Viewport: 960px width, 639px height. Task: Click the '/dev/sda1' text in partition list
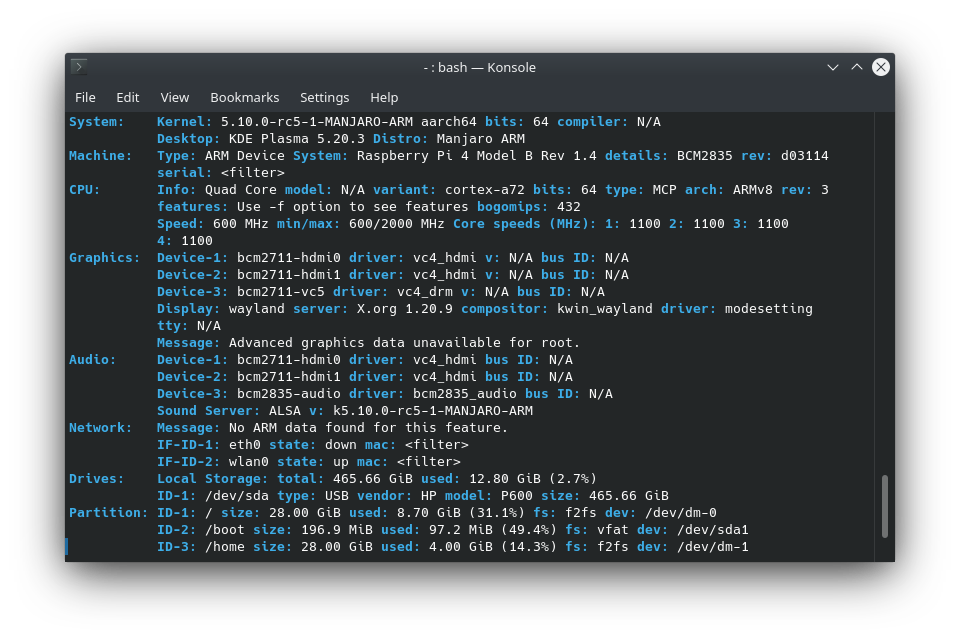pos(712,530)
